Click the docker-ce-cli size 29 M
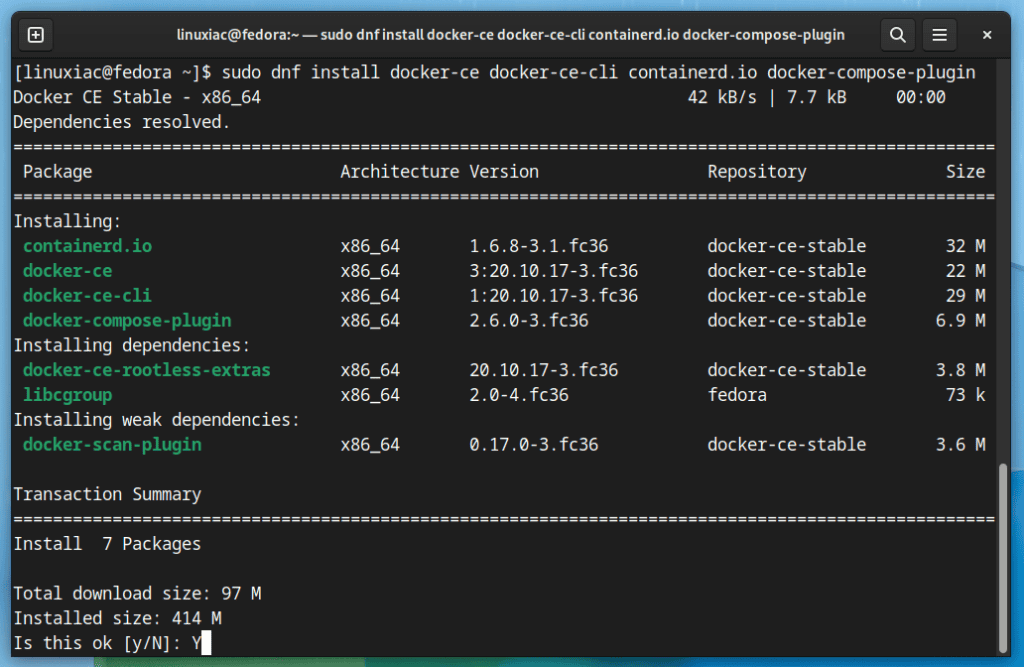Image resolution: width=1024 pixels, height=667 pixels. [x=965, y=296]
